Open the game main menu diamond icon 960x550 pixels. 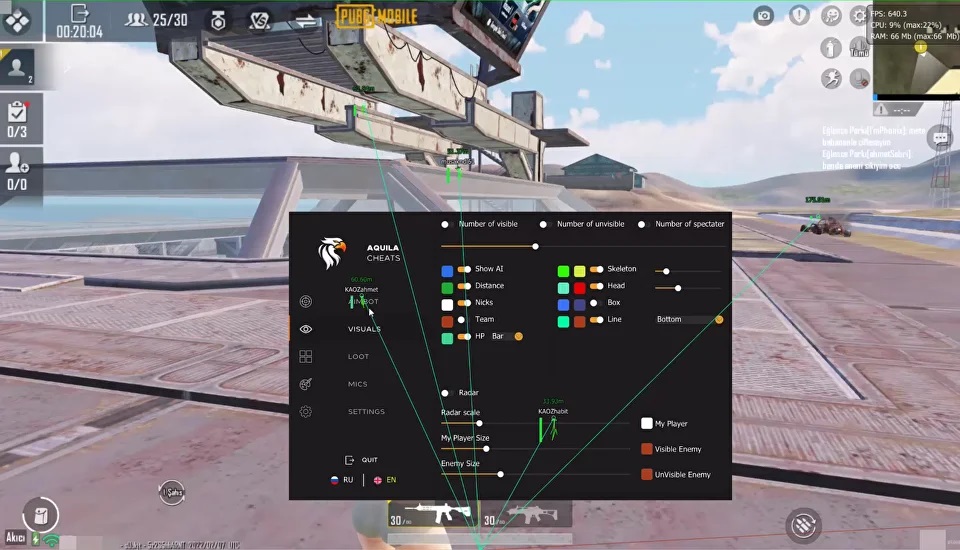click(17, 20)
